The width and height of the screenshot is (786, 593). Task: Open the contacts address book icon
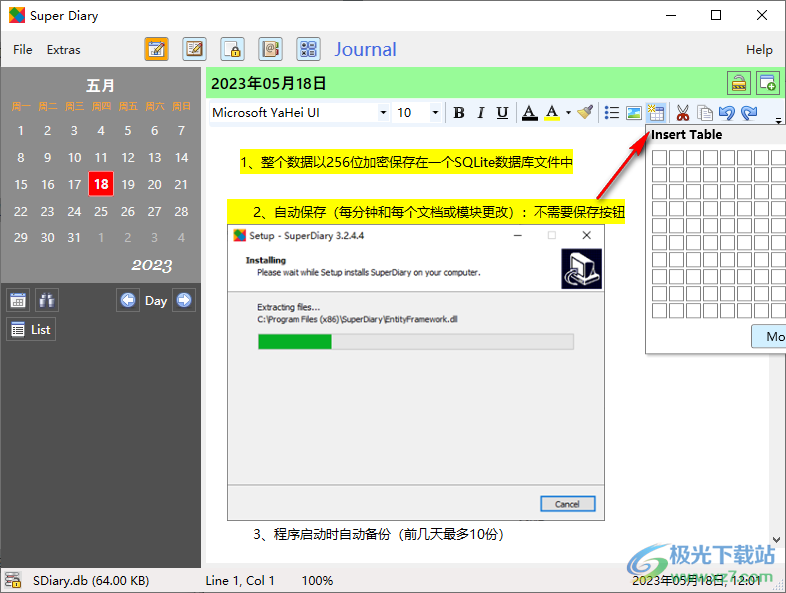coord(271,49)
